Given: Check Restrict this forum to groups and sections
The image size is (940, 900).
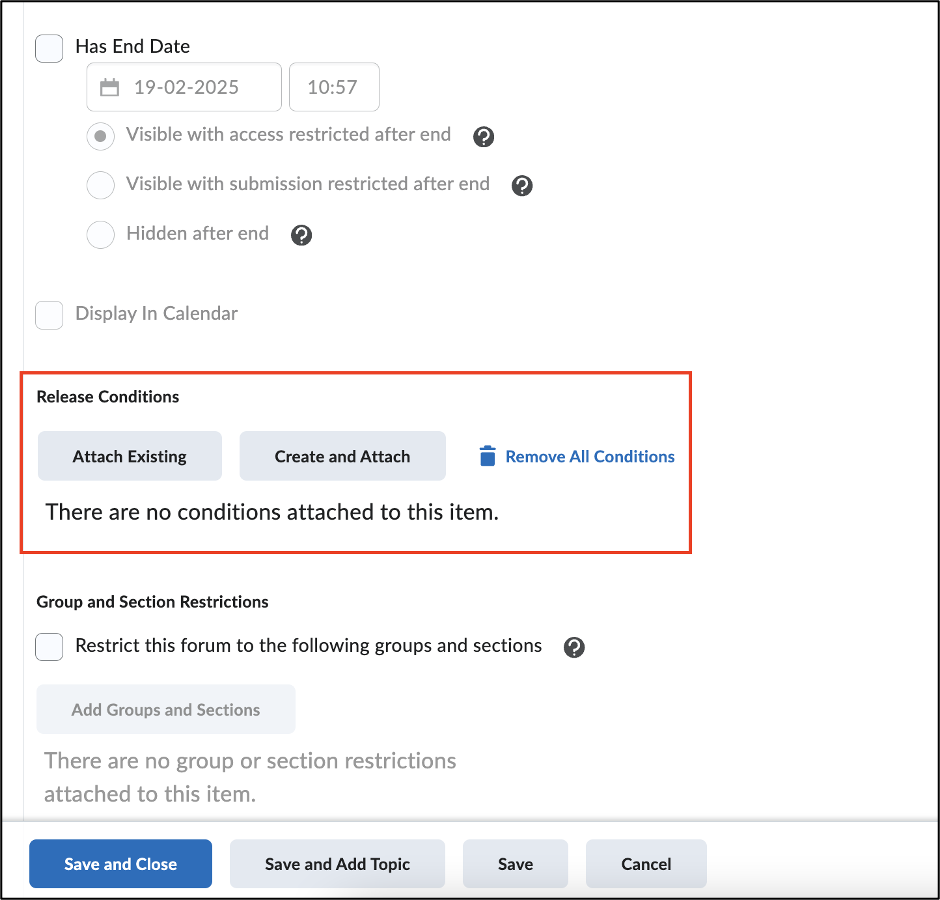Looking at the screenshot, I should coord(49,647).
